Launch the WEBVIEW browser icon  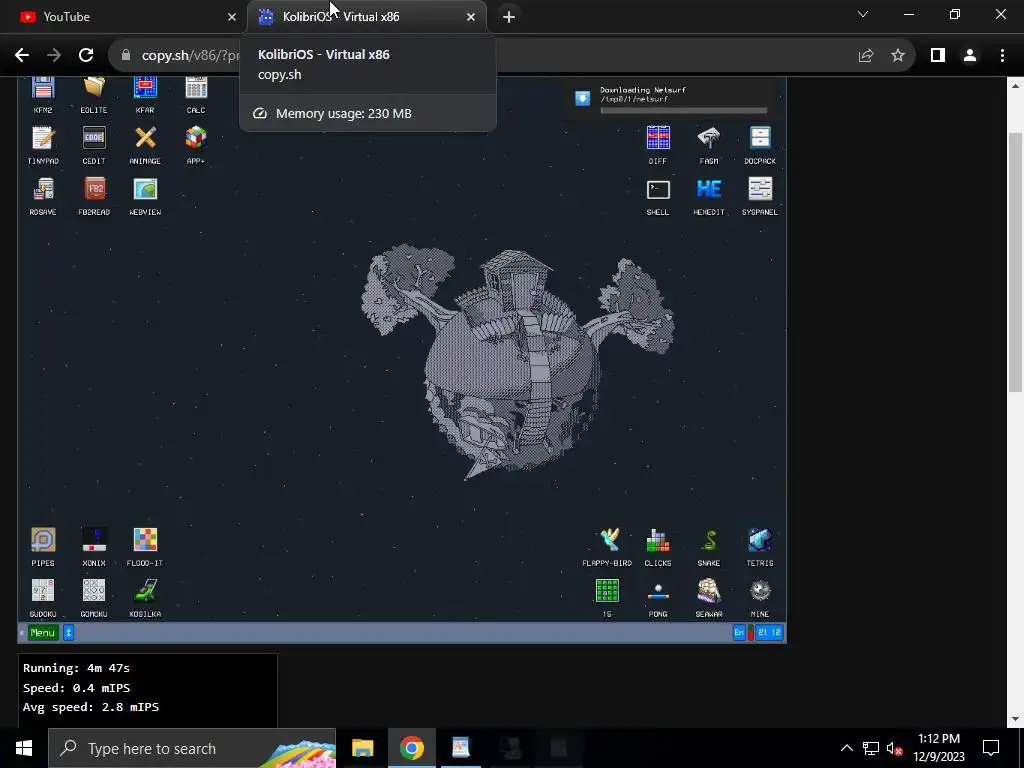pyautogui.click(x=145, y=196)
